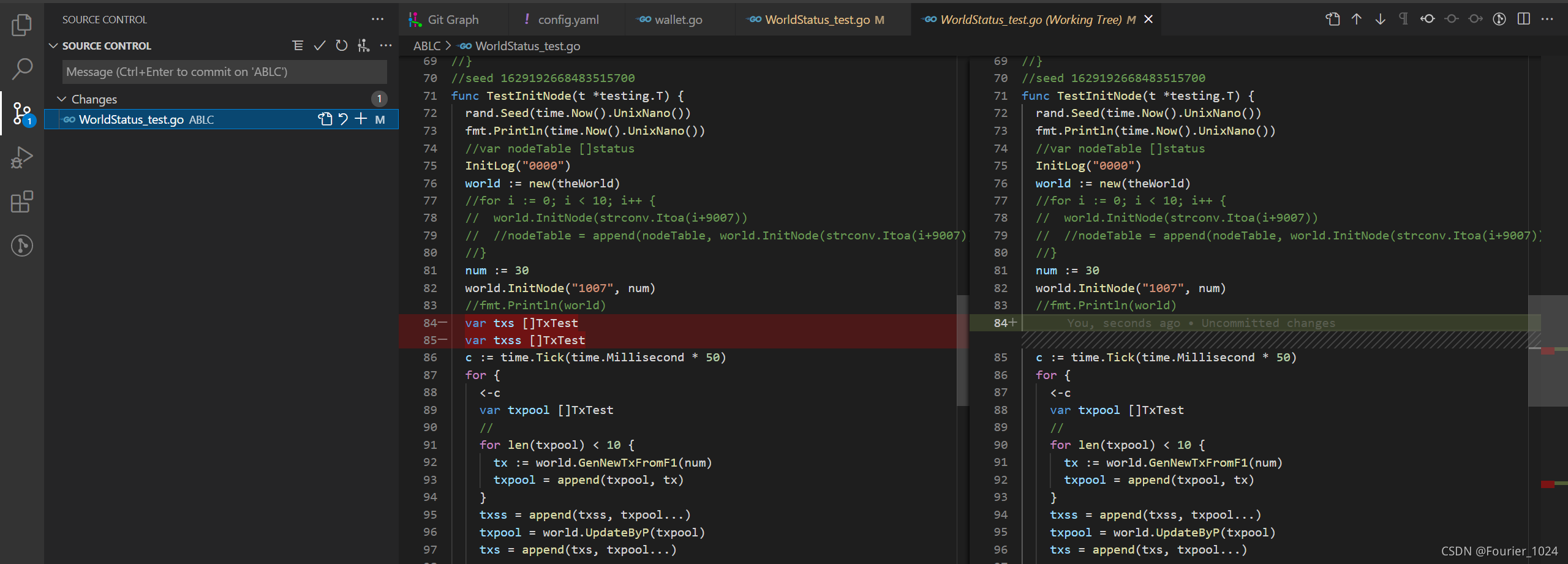The image size is (1568, 564).
Task: Toggle whitespace trimming pilcrow icon
Action: click(1403, 19)
